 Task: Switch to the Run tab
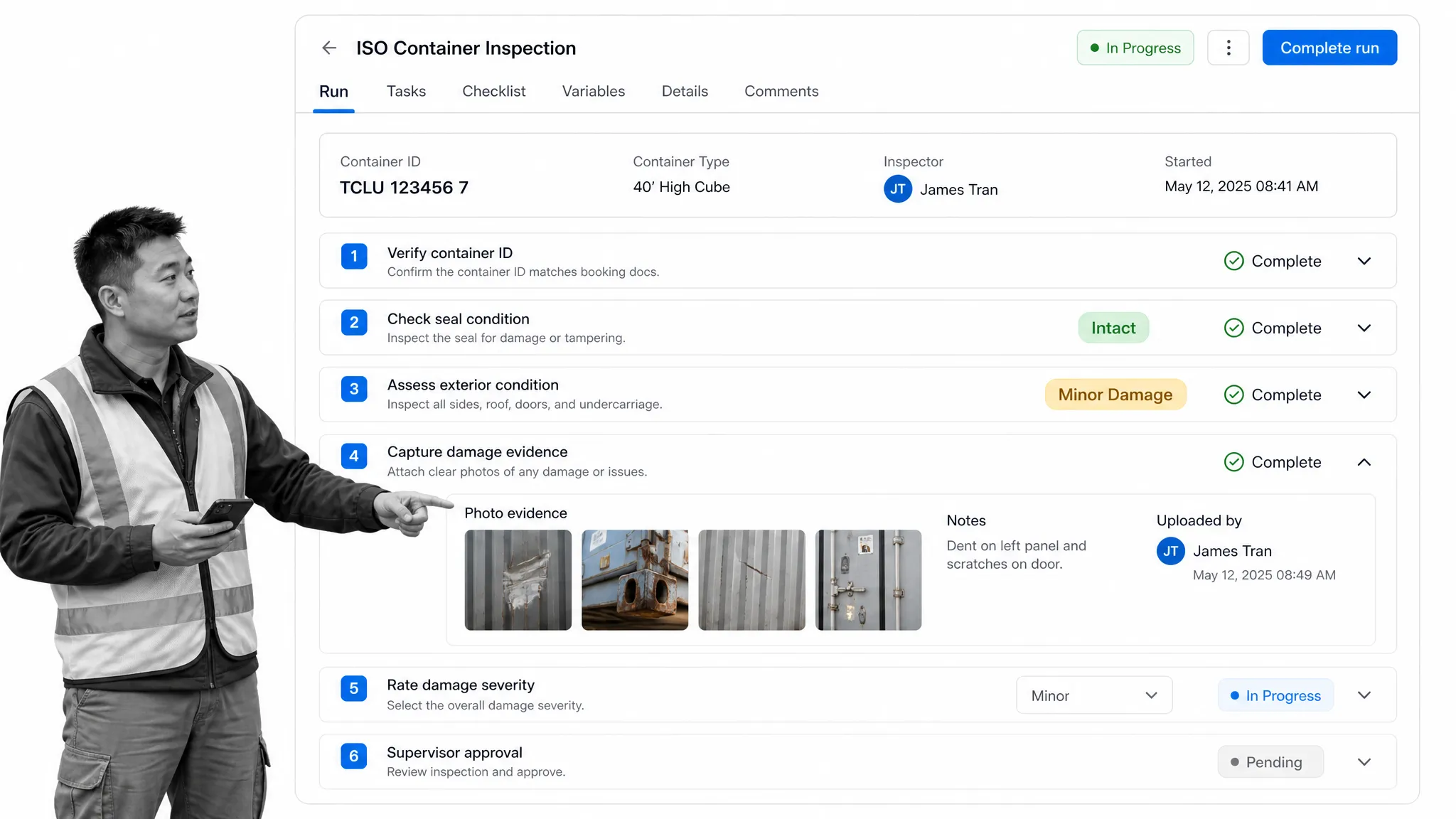(333, 91)
